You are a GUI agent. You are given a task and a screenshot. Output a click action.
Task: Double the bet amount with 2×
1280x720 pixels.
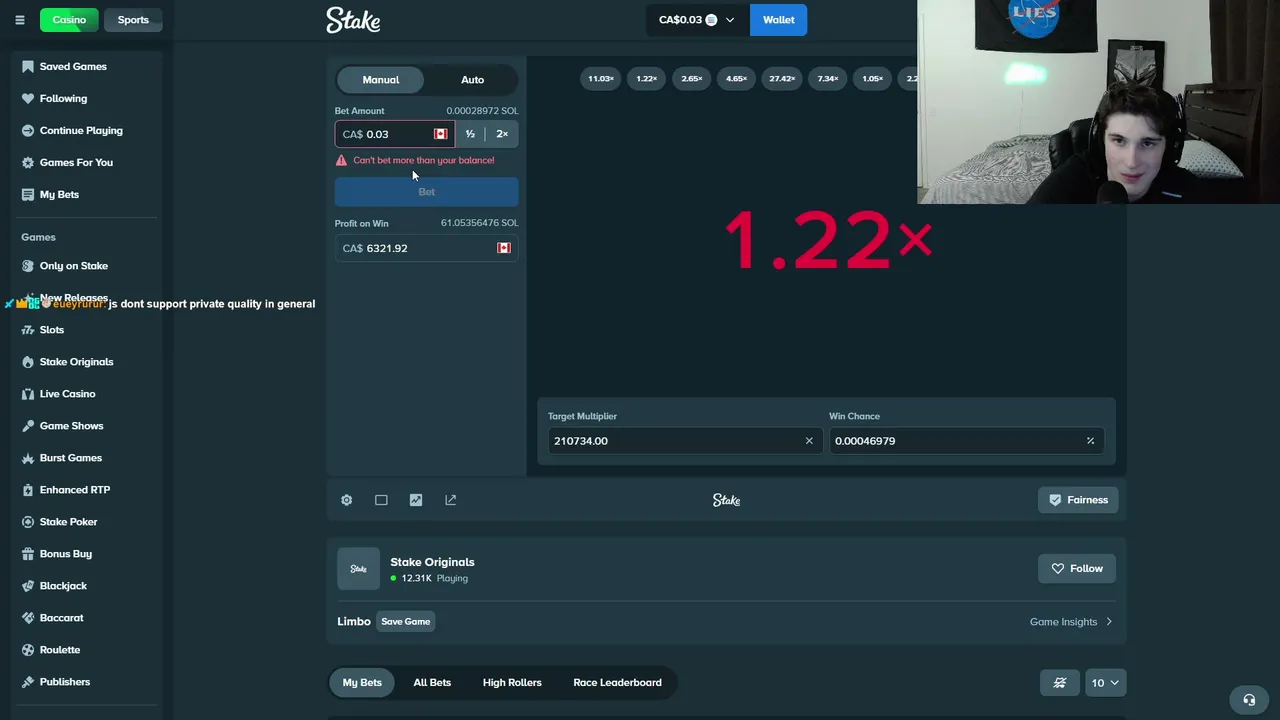(502, 134)
